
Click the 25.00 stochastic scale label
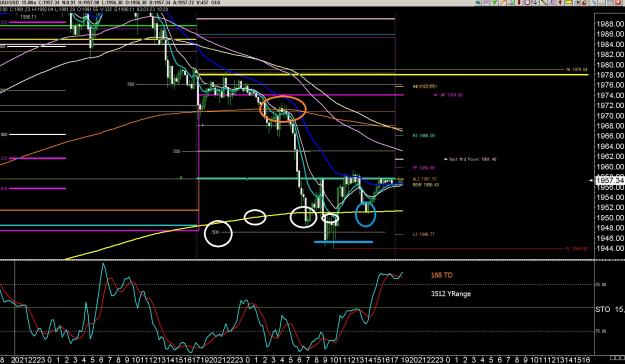601,285
